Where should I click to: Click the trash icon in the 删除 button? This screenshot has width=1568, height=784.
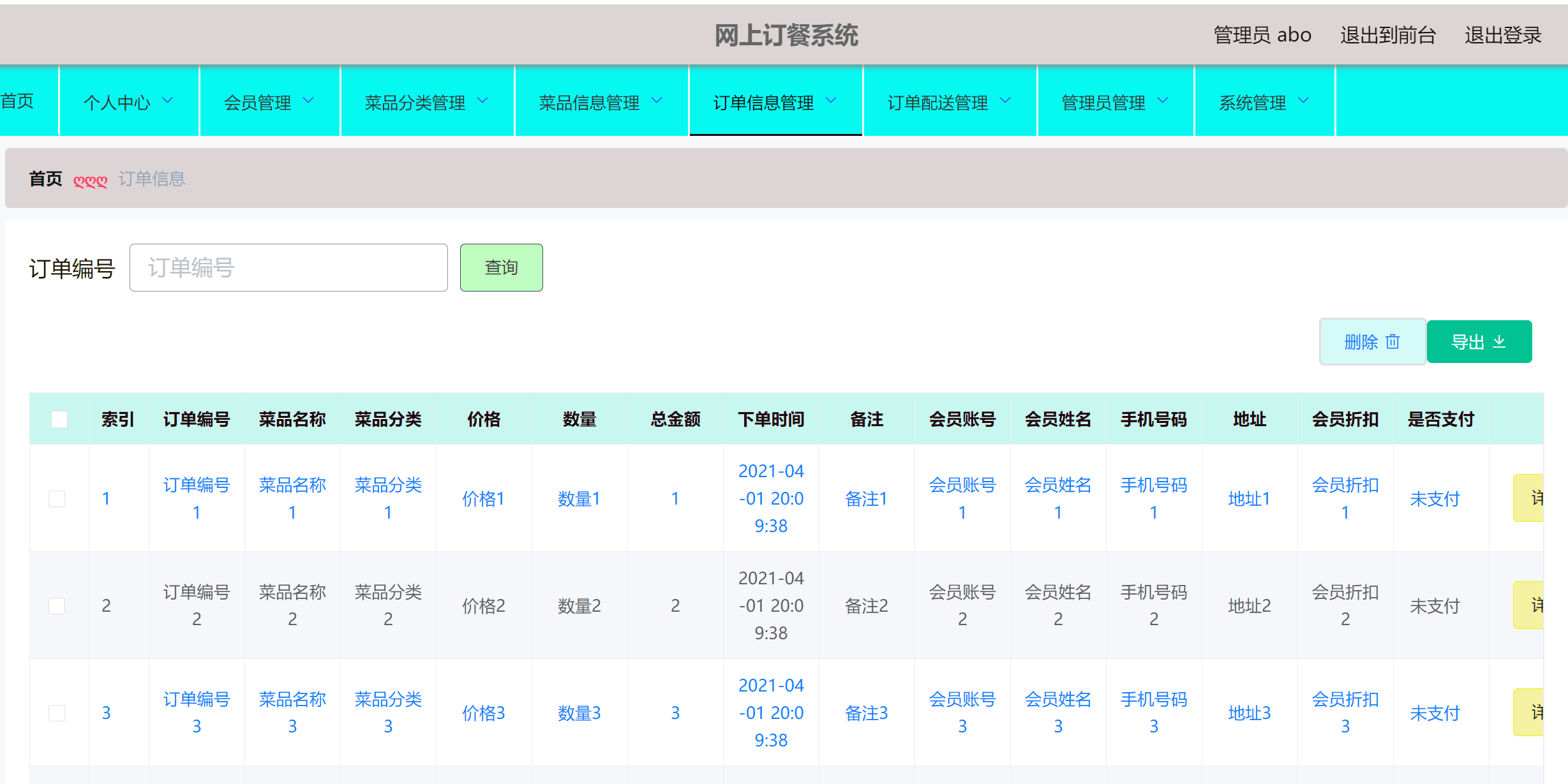tap(1393, 342)
